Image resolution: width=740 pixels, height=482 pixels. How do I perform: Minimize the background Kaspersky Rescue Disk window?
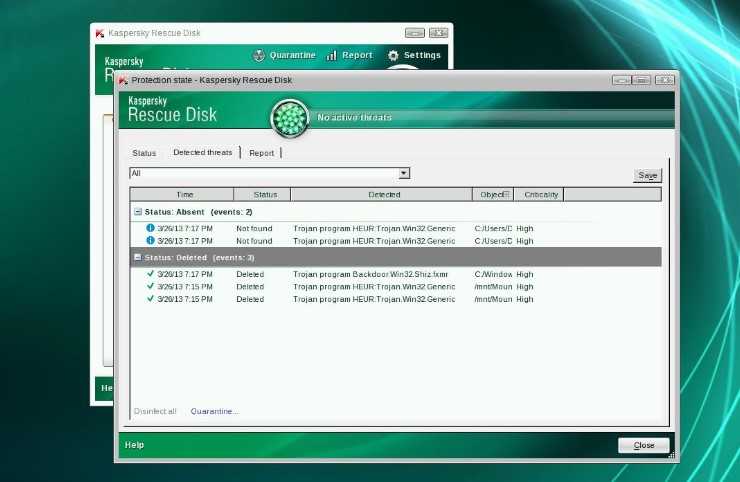(415, 33)
